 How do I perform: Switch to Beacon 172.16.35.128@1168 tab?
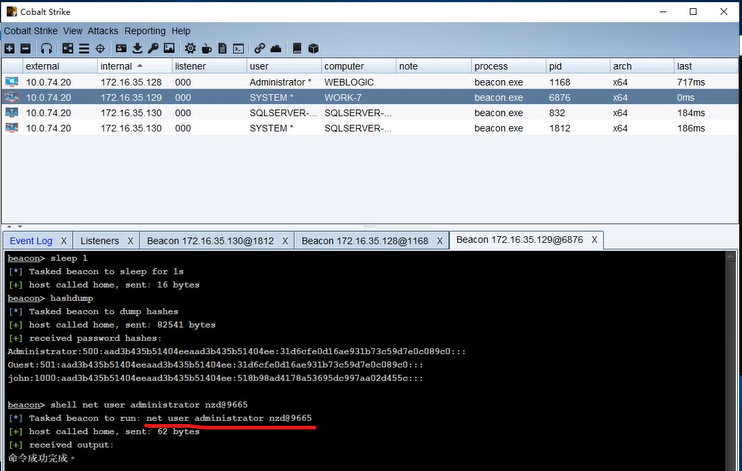(365, 241)
